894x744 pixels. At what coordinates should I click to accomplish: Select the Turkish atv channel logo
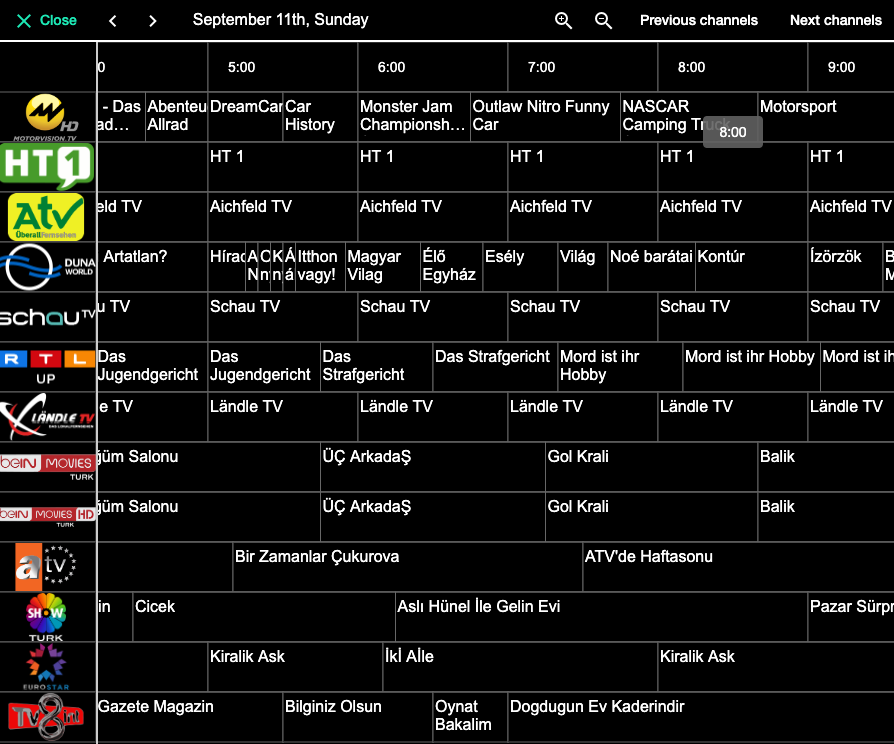tap(46, 567)
